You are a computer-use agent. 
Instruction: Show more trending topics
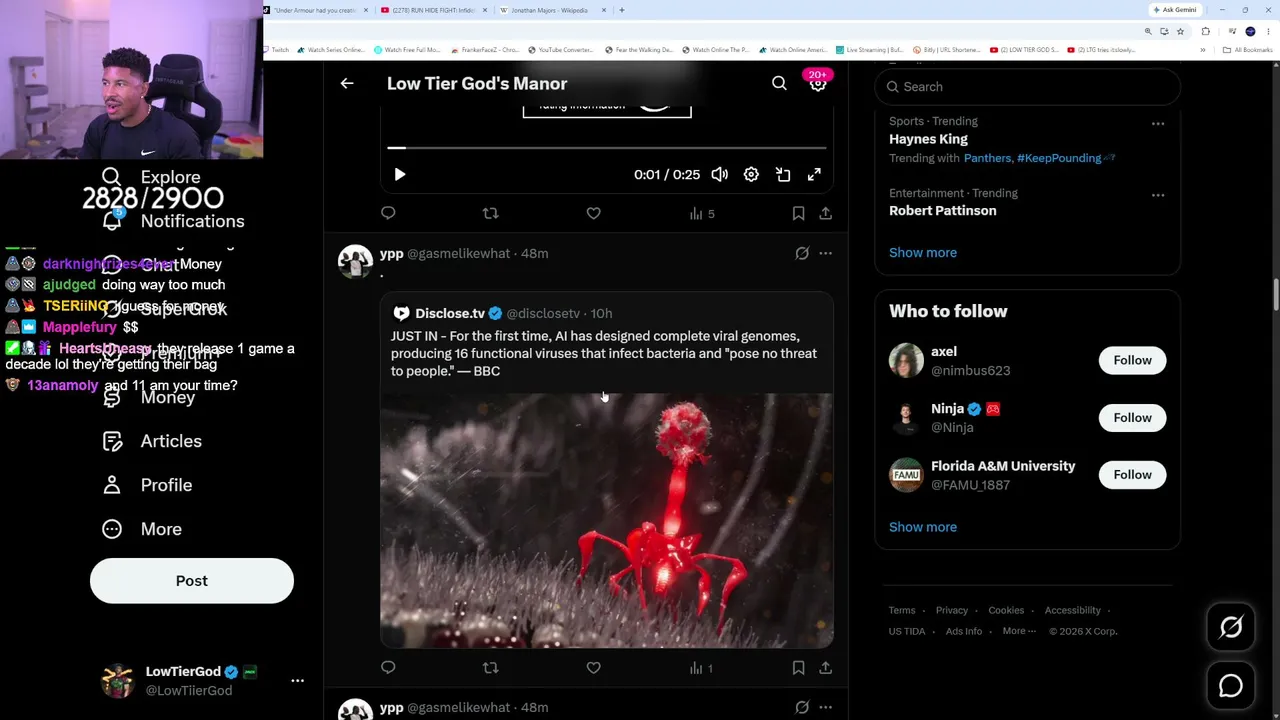coord(923,252)
